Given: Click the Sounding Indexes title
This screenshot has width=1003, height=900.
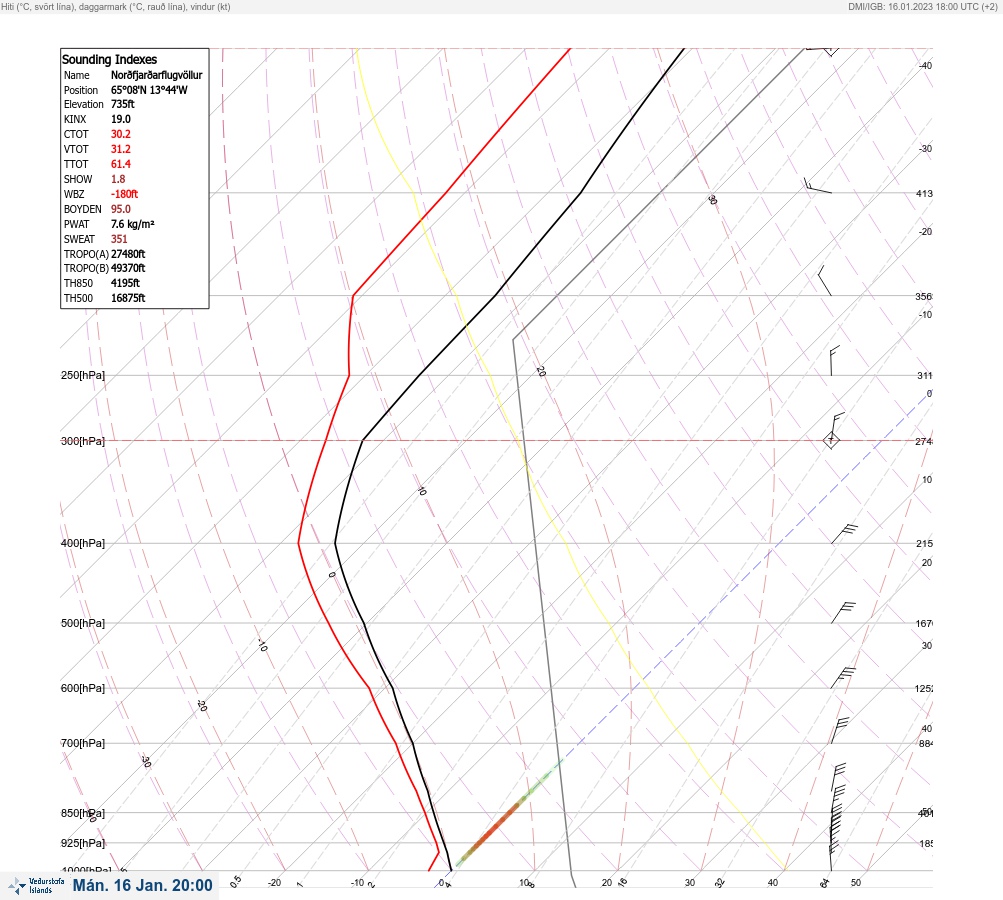Looking at the screenshot, I should tap(109, 59).
